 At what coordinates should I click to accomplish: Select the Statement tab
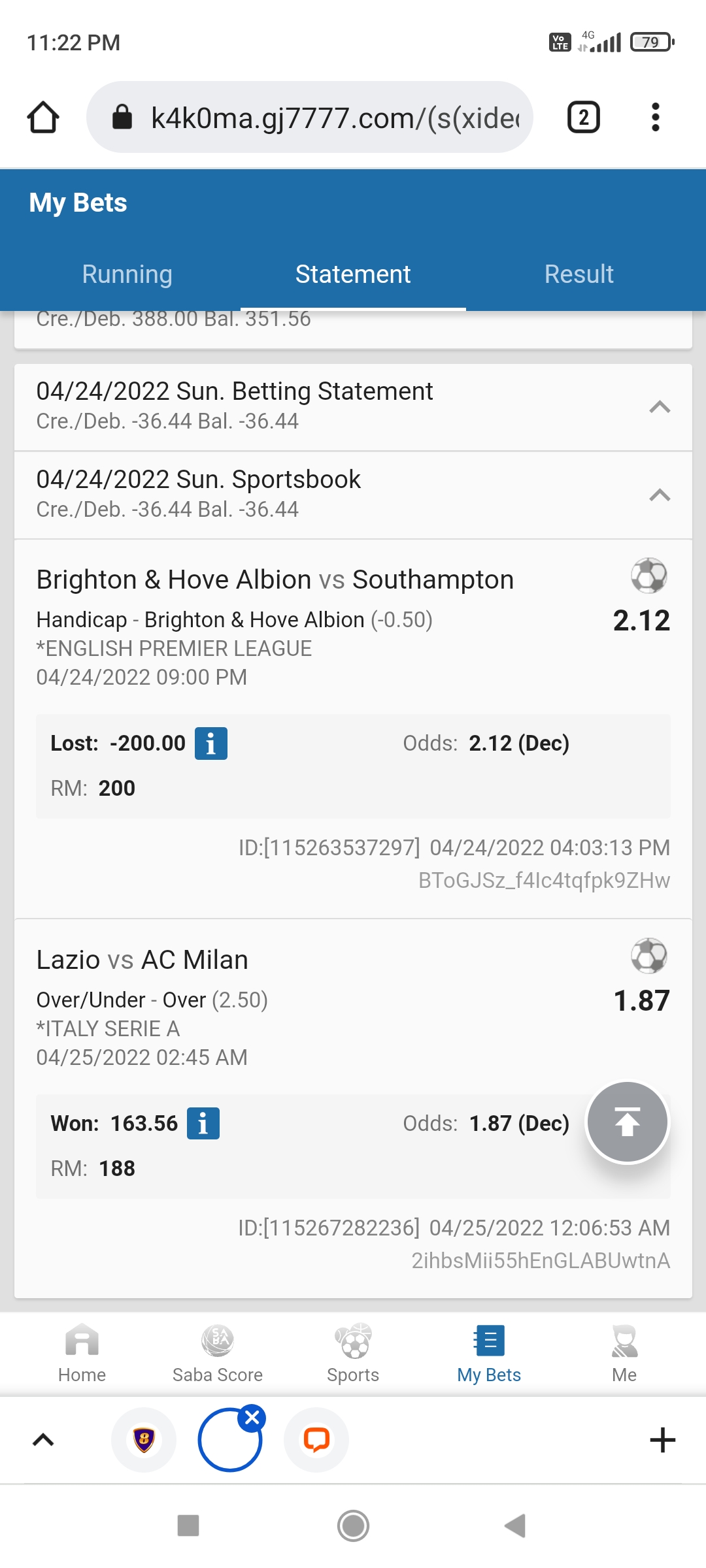(x=353, y=274)
